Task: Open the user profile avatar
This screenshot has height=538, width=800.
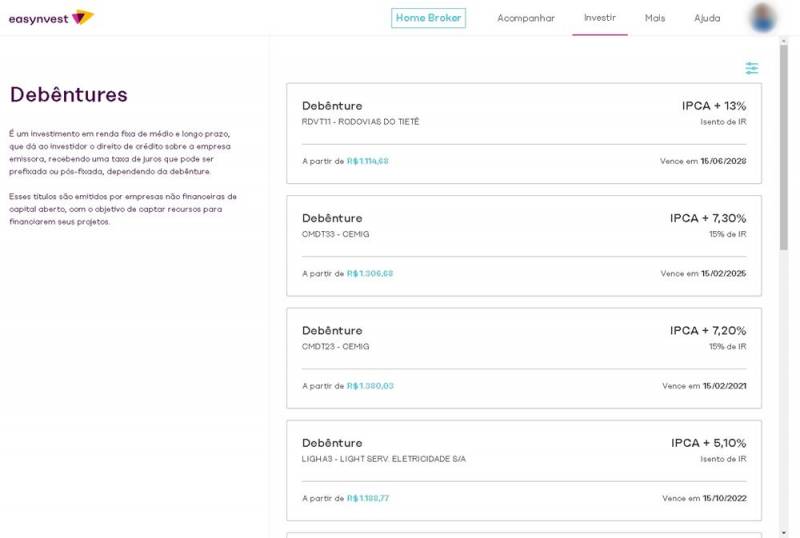Action: (x=763, y=18)
